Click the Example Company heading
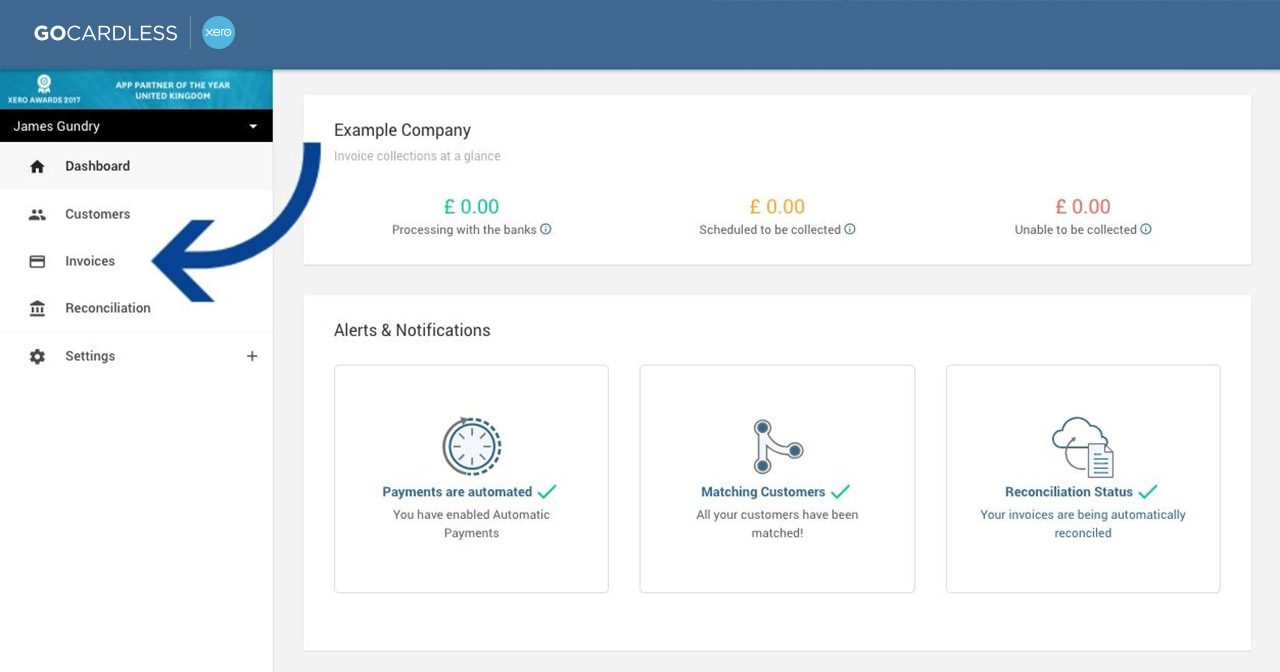 pyautogui.click(x=402, y=130)
